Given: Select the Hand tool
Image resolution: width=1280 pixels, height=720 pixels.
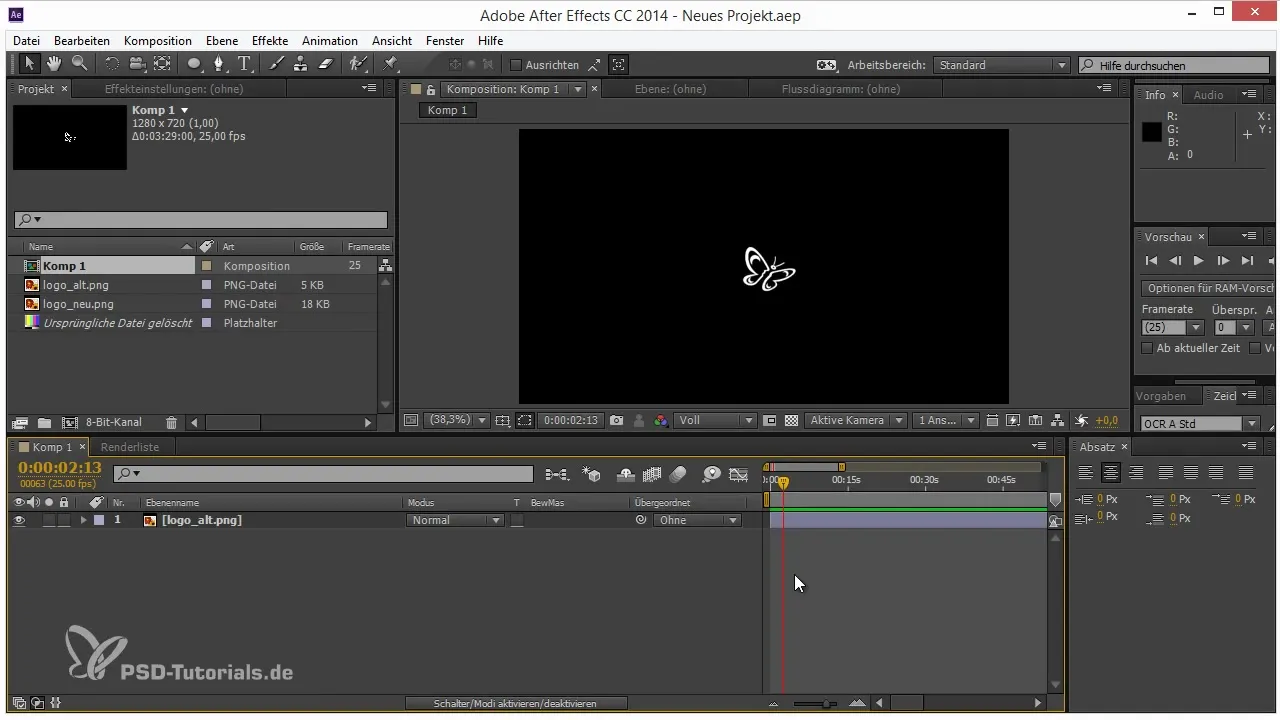Looking at the screenshot, I should point(53,64).
